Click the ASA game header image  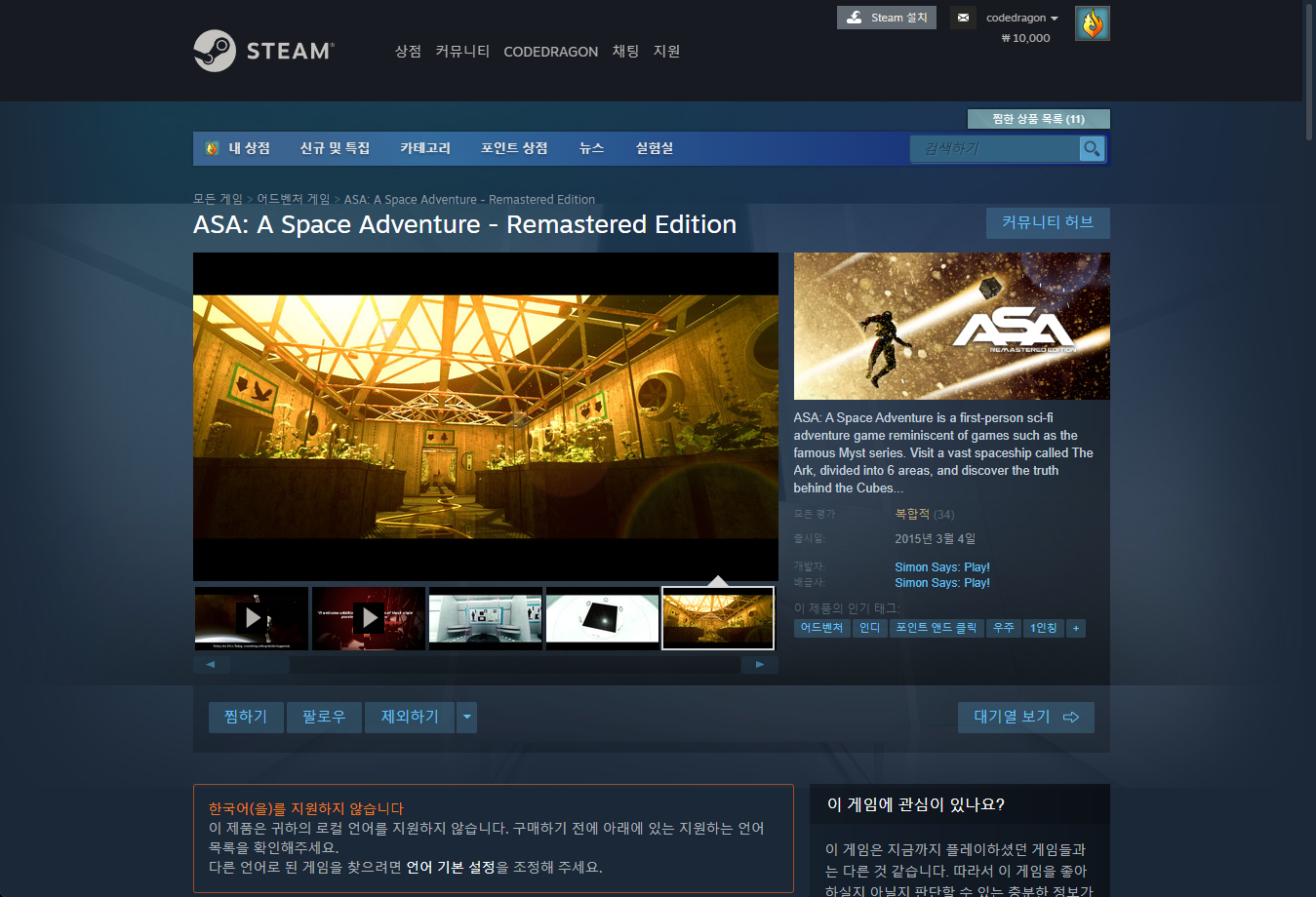coord(952,326)
